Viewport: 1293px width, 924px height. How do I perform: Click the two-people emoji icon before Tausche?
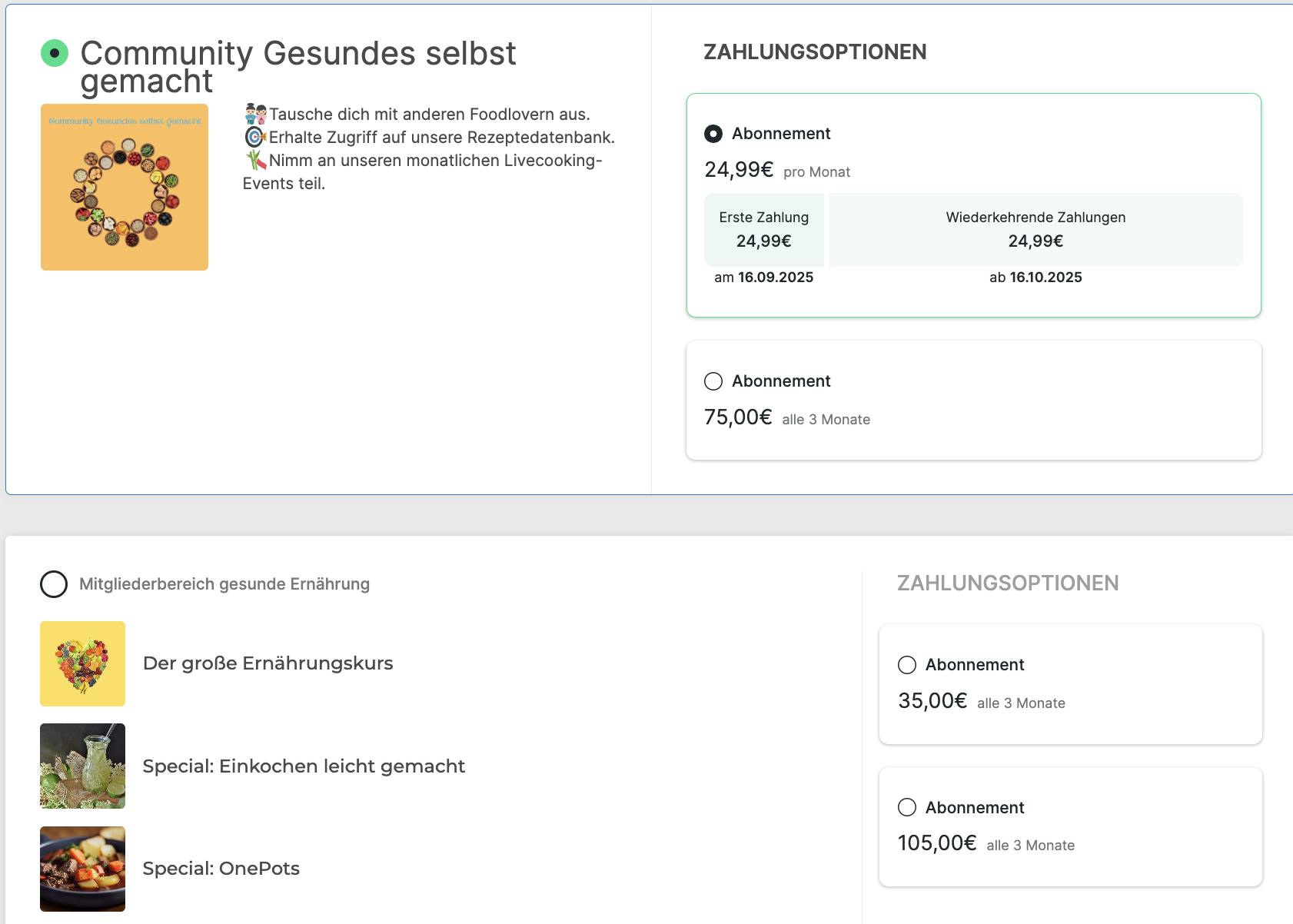255,115
